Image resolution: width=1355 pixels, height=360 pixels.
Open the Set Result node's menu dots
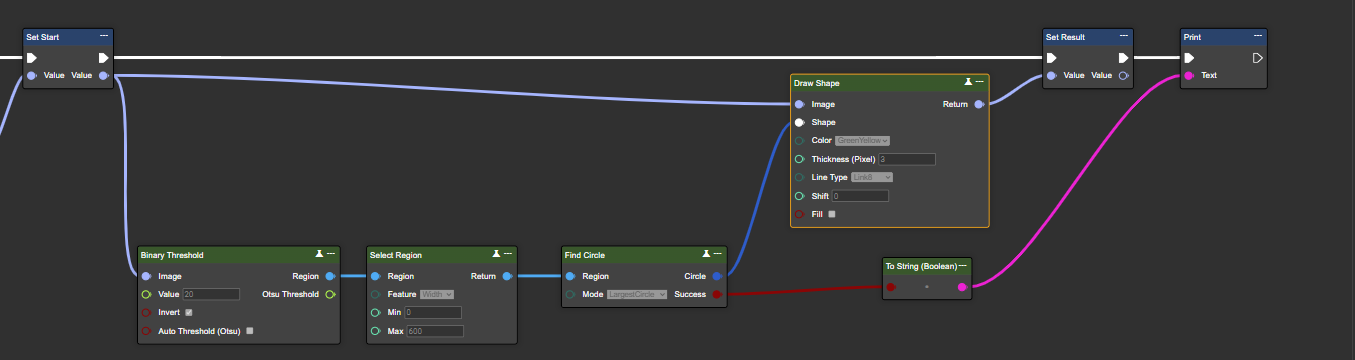pyautogui.click(x=1124, y=37)
